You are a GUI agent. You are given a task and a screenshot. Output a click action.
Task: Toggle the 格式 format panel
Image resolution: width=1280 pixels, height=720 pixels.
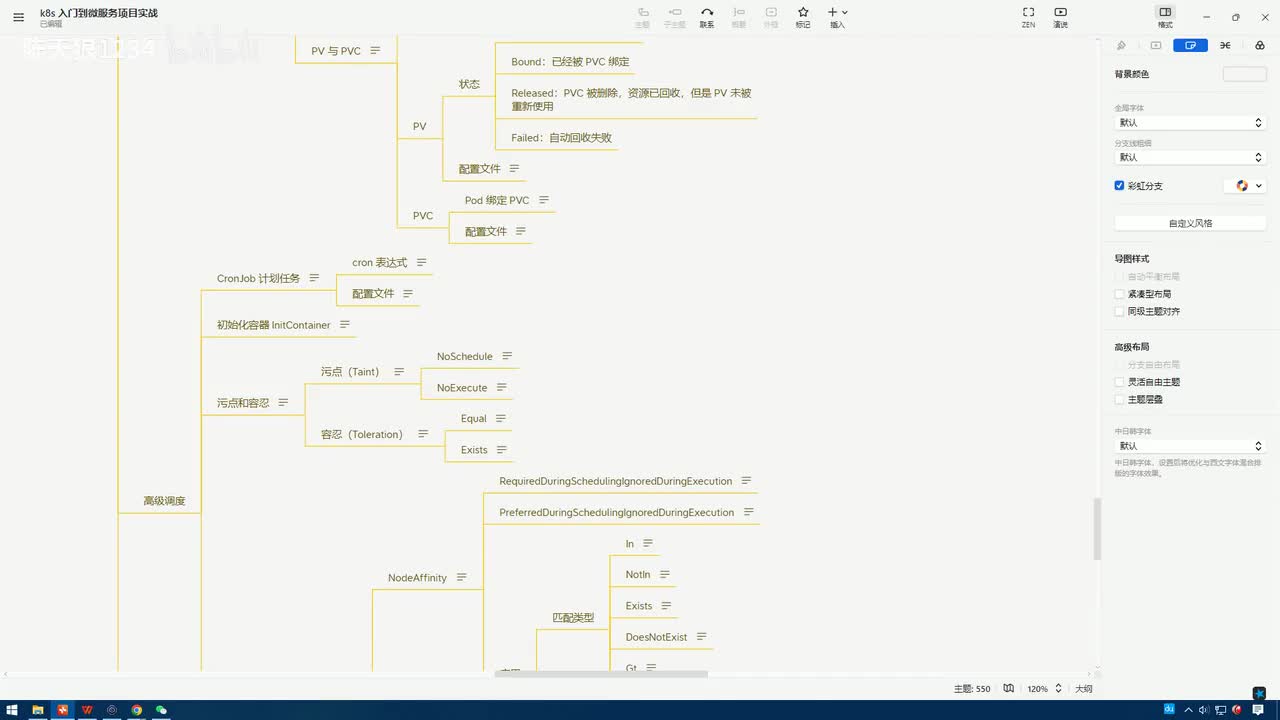coord(1165,17)
